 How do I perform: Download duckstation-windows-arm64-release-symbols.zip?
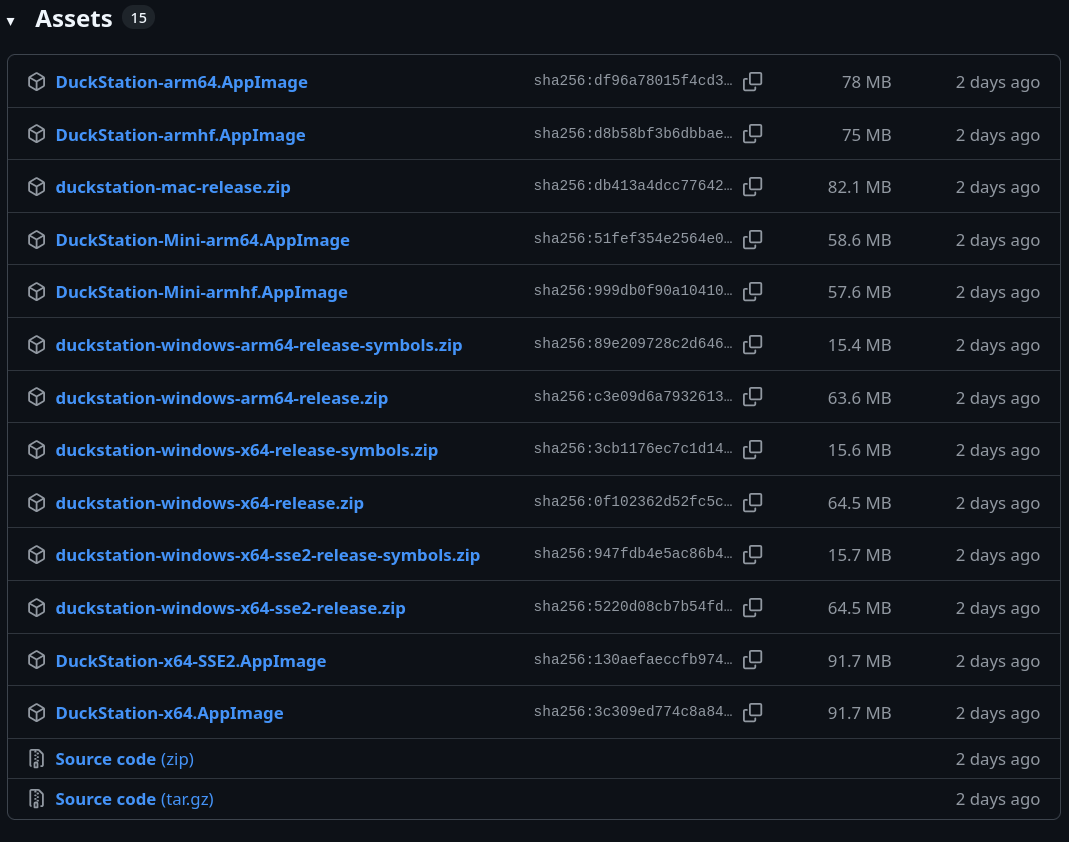pos(258,345)
